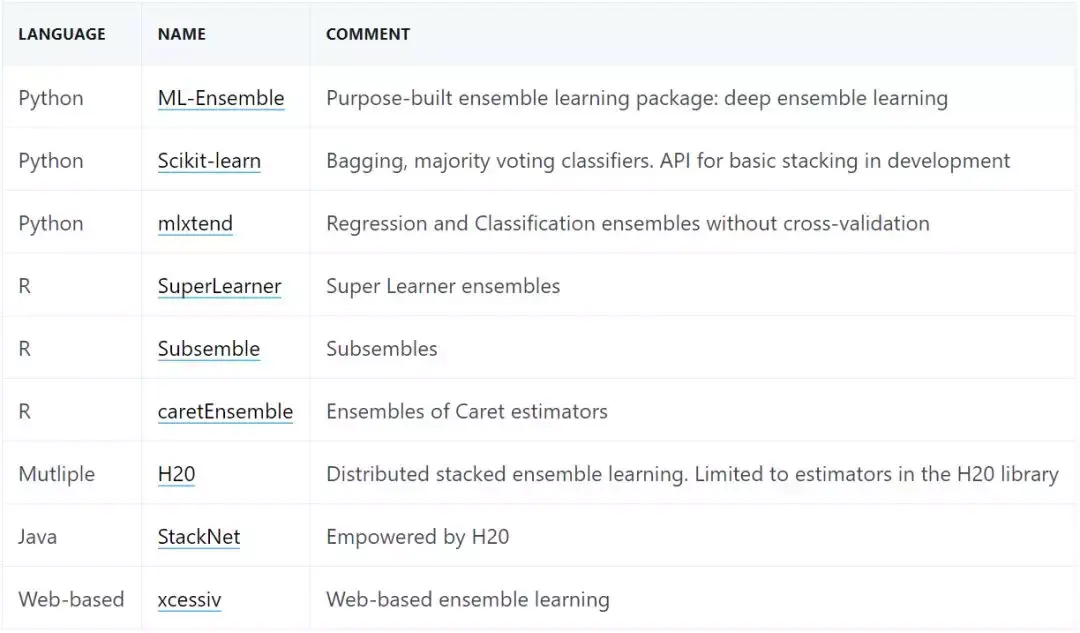Select the 'Java' language cell
This screenshot has width=1080, height=633.
pyautogui.click(x=38, y=537)
